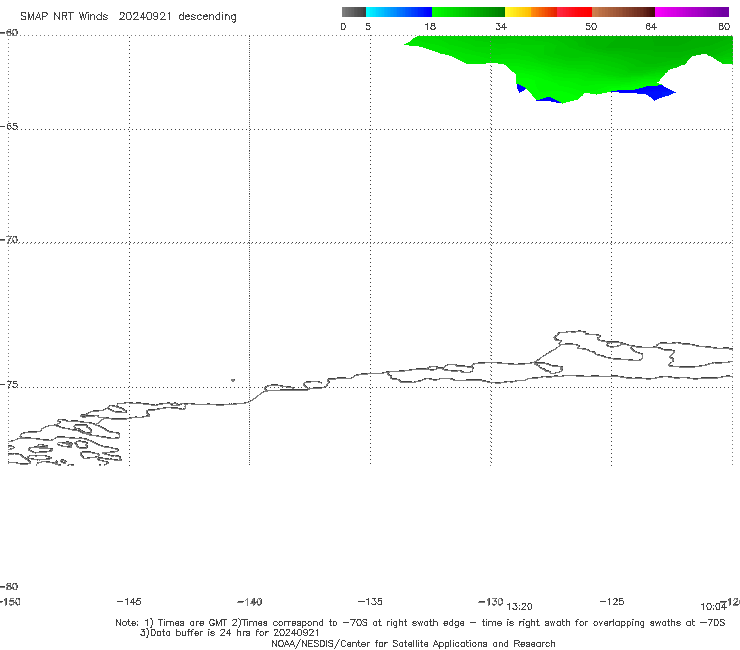This screenshot has width=740, height=650.
Task: Click the 'Data buffer is 24 hrs' note
Action: [x=229, y=633]
